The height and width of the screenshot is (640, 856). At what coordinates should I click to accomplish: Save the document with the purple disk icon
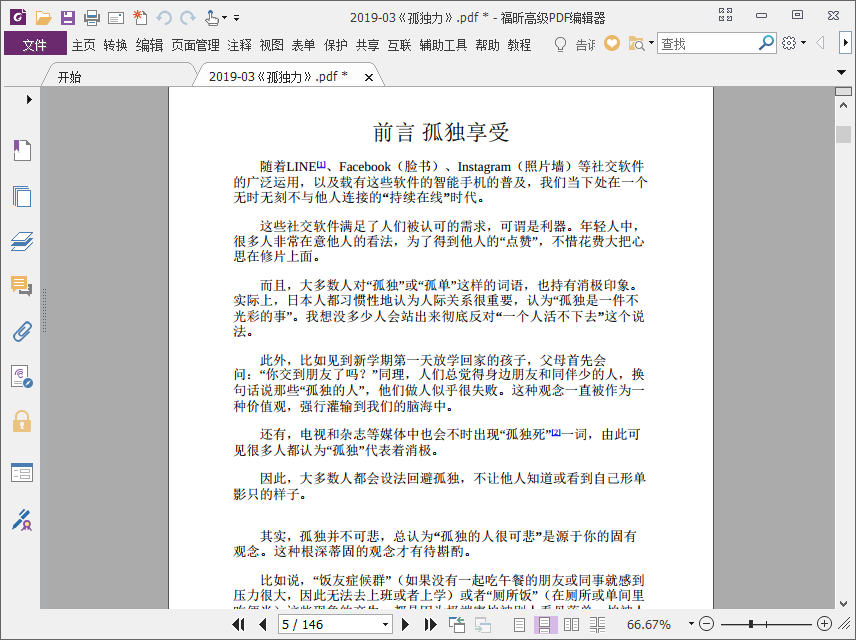click(x=68, y=17)
